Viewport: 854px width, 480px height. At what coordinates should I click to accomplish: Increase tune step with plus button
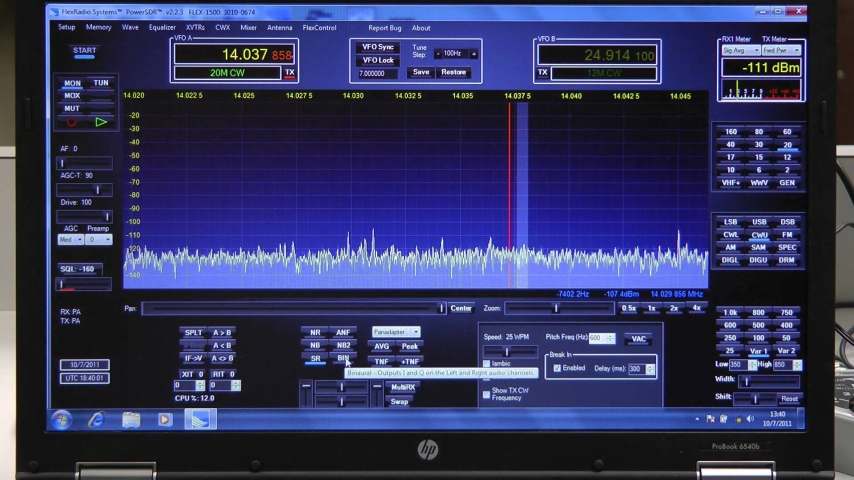tap(474, 54)
